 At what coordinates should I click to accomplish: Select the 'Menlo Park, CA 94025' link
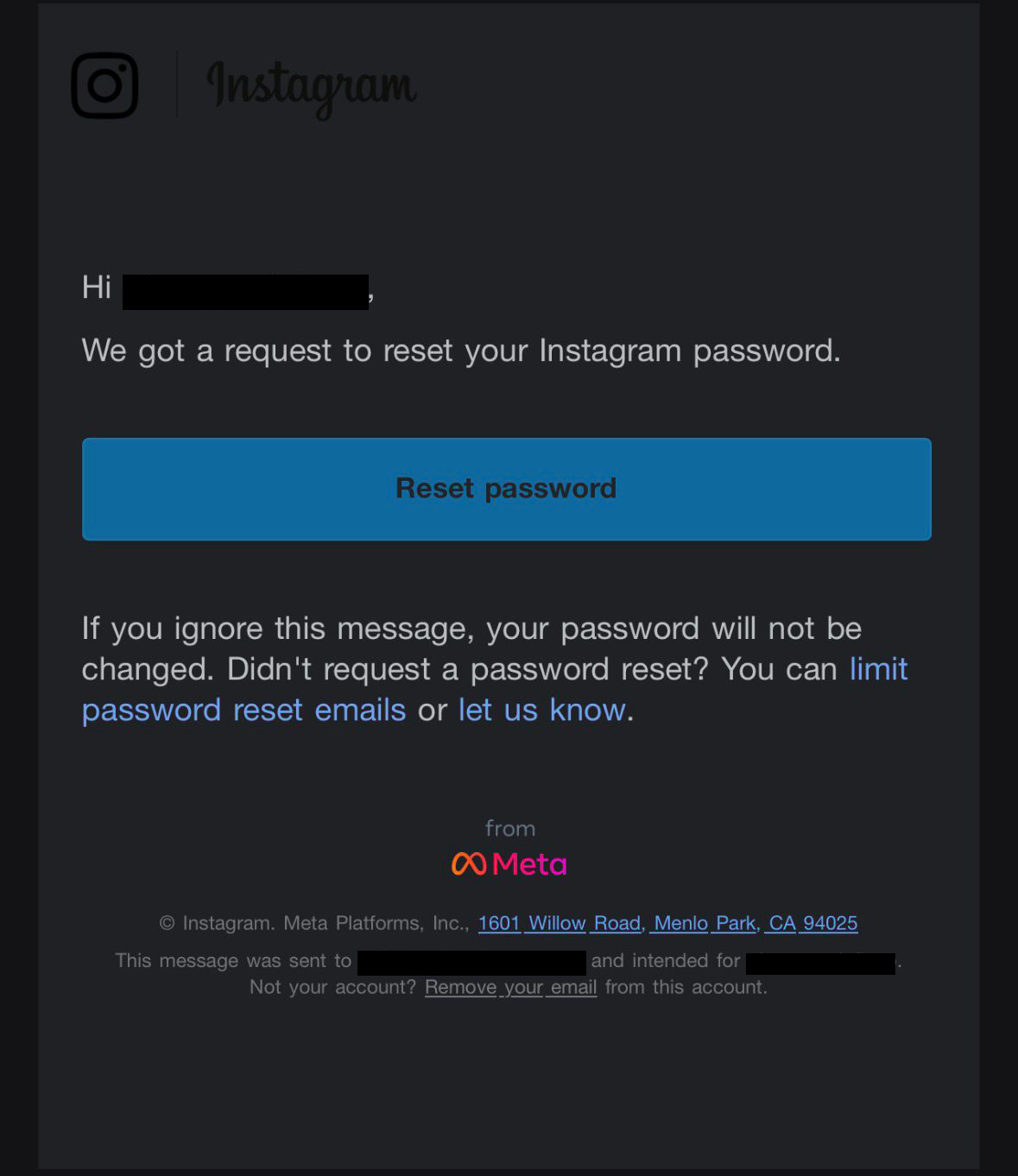point(755,923)
